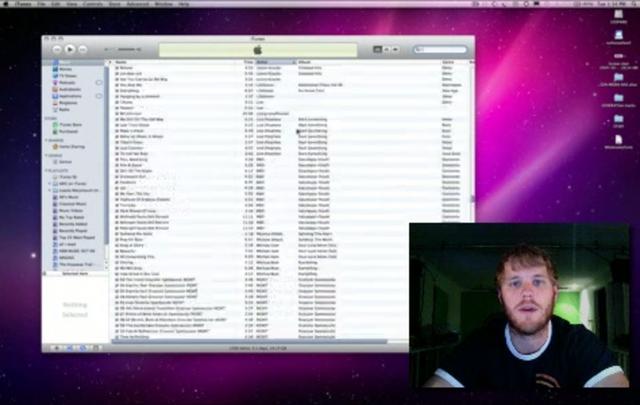Click the Applications update badge
The image size is (640, 405).
pyautogui.click(x=99, y=96)
